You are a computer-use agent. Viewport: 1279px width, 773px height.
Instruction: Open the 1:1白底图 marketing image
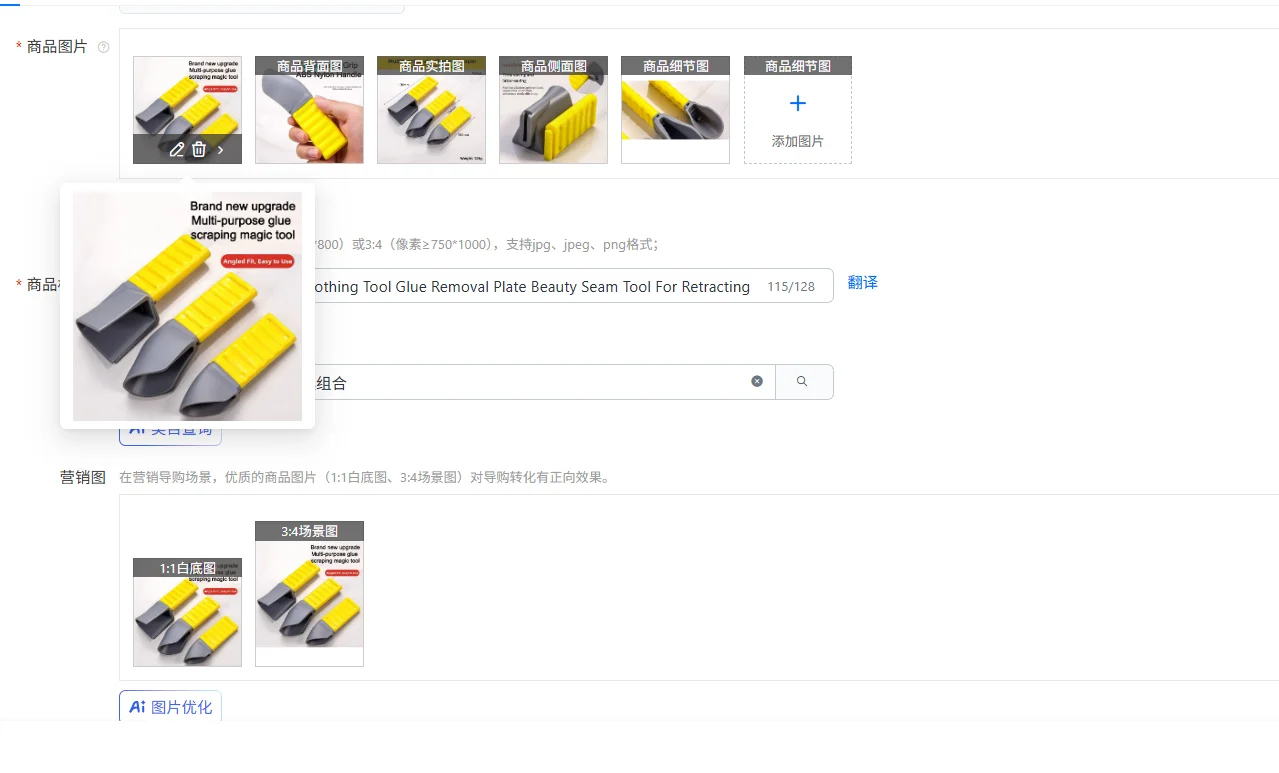click(x=187, y=612)
